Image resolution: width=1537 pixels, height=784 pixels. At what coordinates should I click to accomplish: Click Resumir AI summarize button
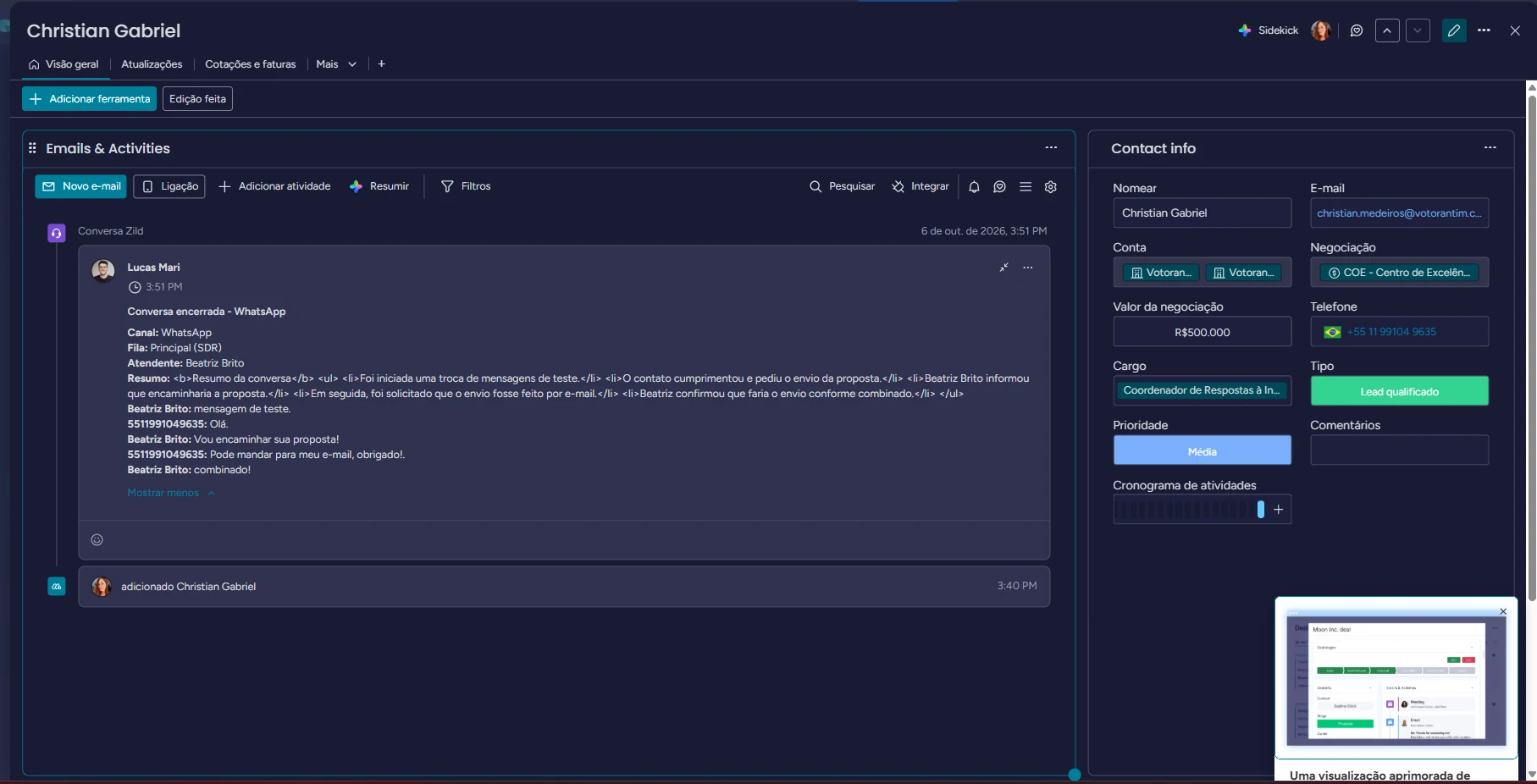tap(379, 186)
